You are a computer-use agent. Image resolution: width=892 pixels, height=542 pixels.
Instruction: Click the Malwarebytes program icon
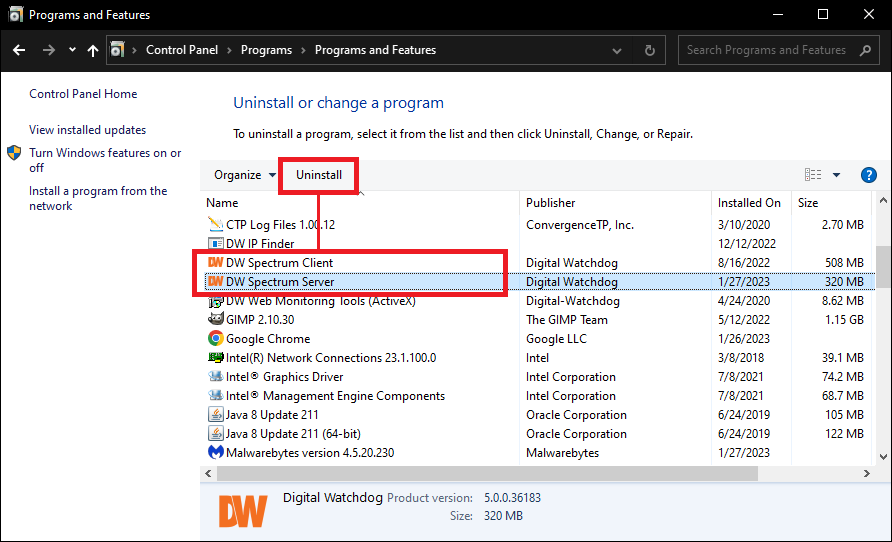click(x=215, y=453)
